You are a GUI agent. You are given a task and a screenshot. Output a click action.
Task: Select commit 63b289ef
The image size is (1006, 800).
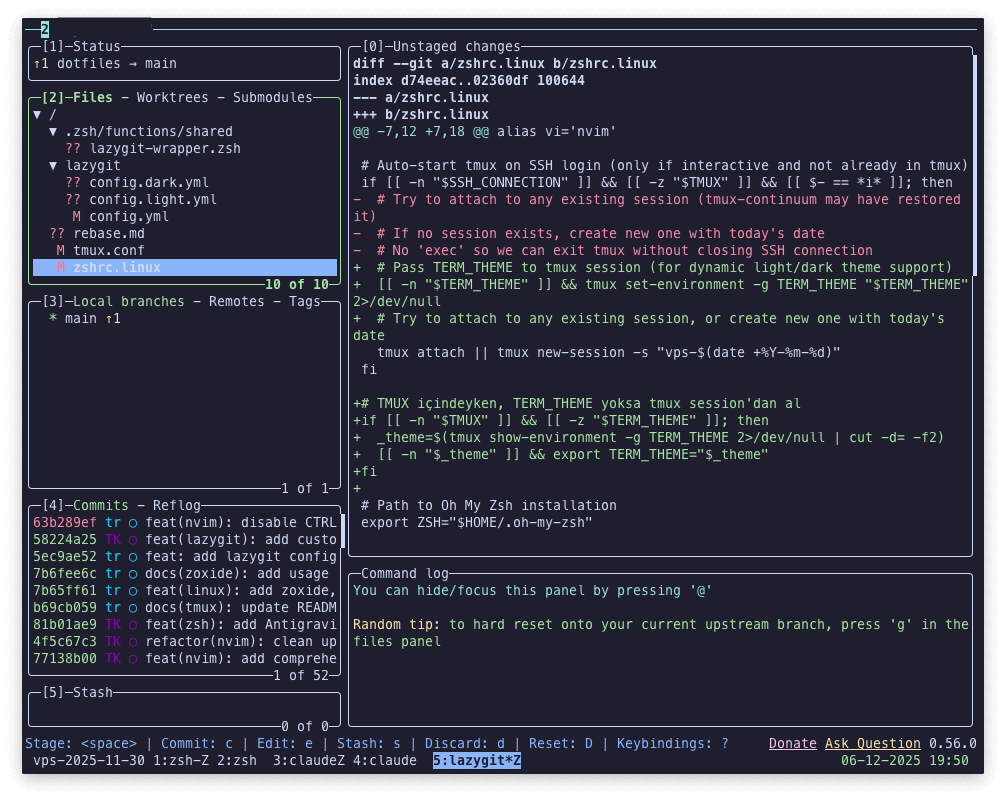click(185, 523)
